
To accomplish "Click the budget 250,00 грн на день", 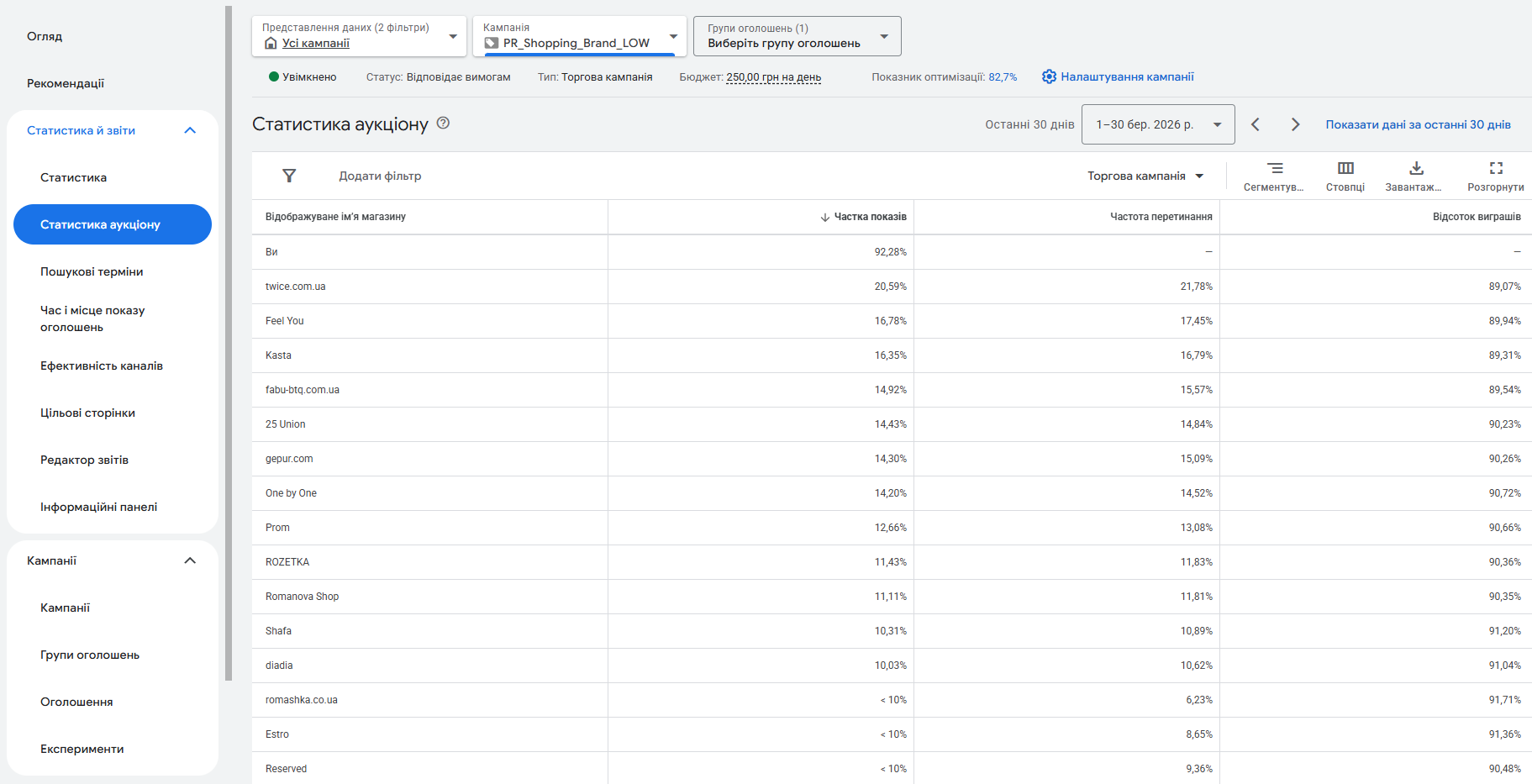I will [773, 77].
